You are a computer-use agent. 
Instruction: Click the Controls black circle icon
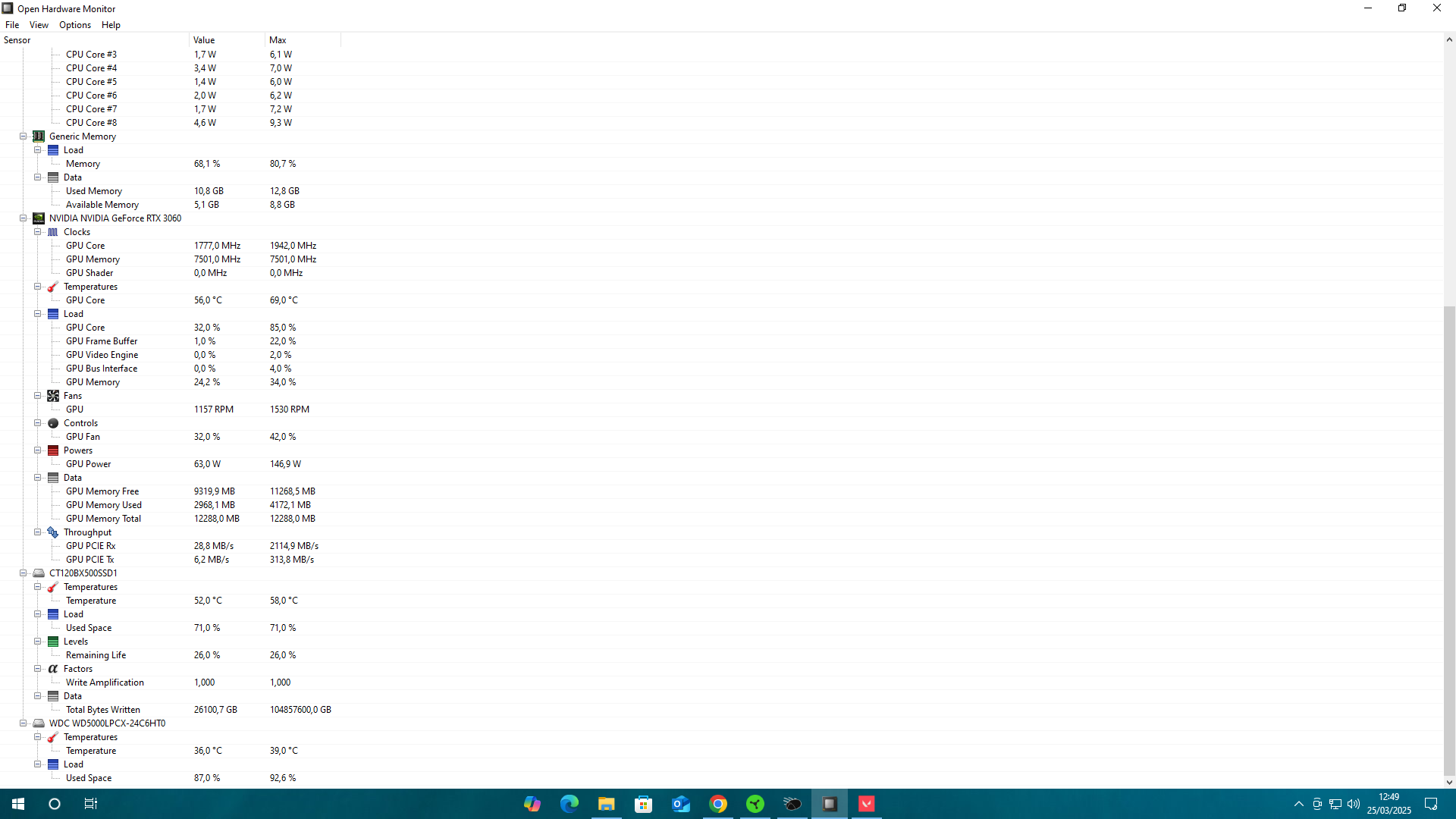click(53, 423)
